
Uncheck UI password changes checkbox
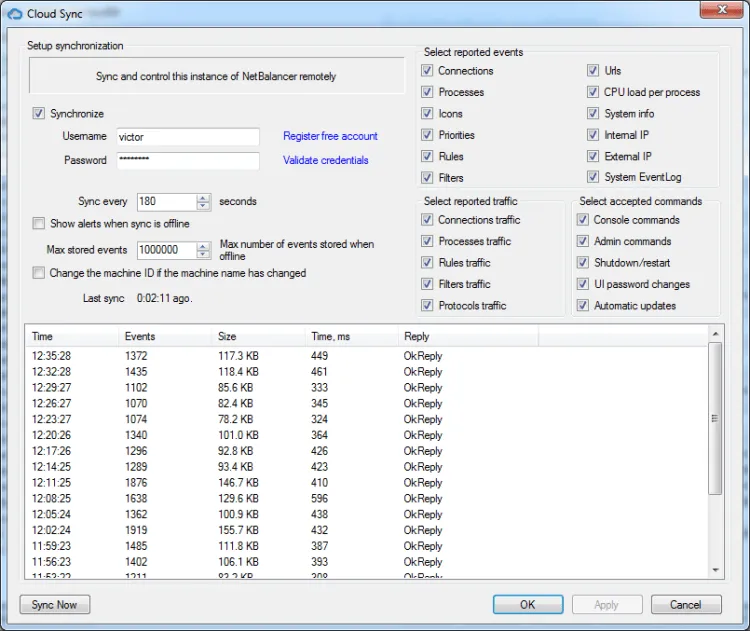(583, 284)
